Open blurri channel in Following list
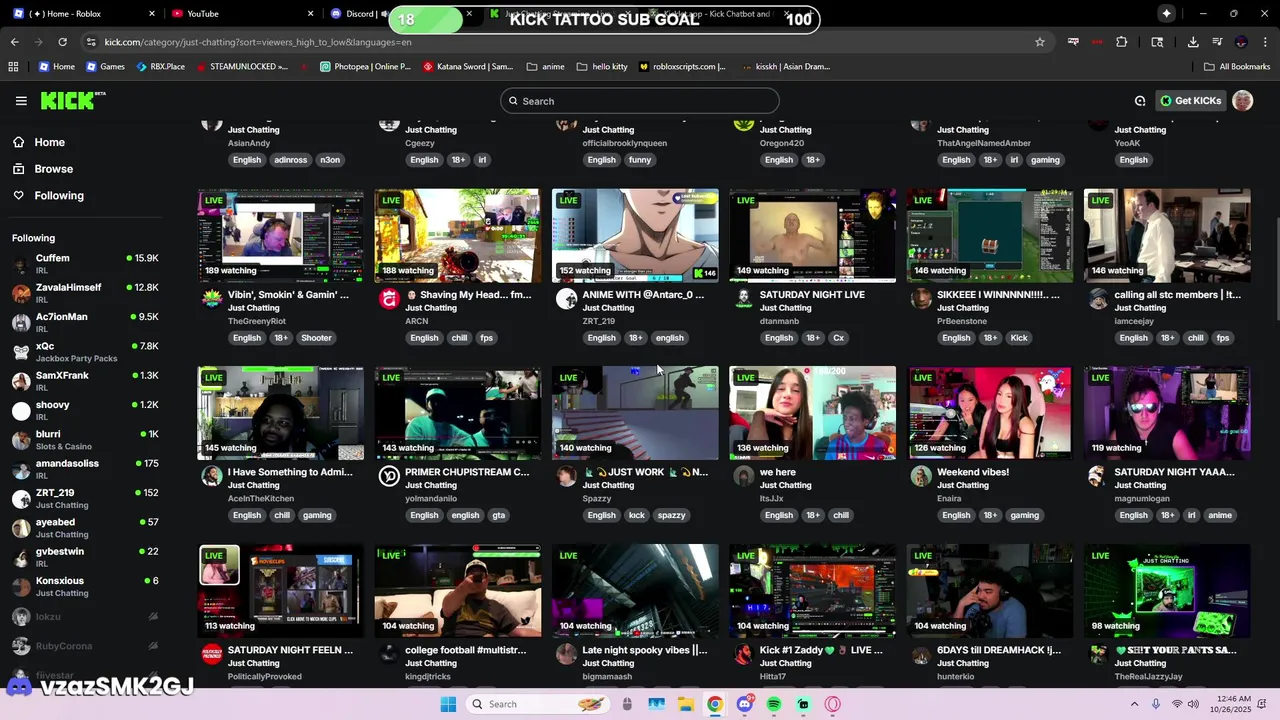1280x720 pixels. [85, 440]
